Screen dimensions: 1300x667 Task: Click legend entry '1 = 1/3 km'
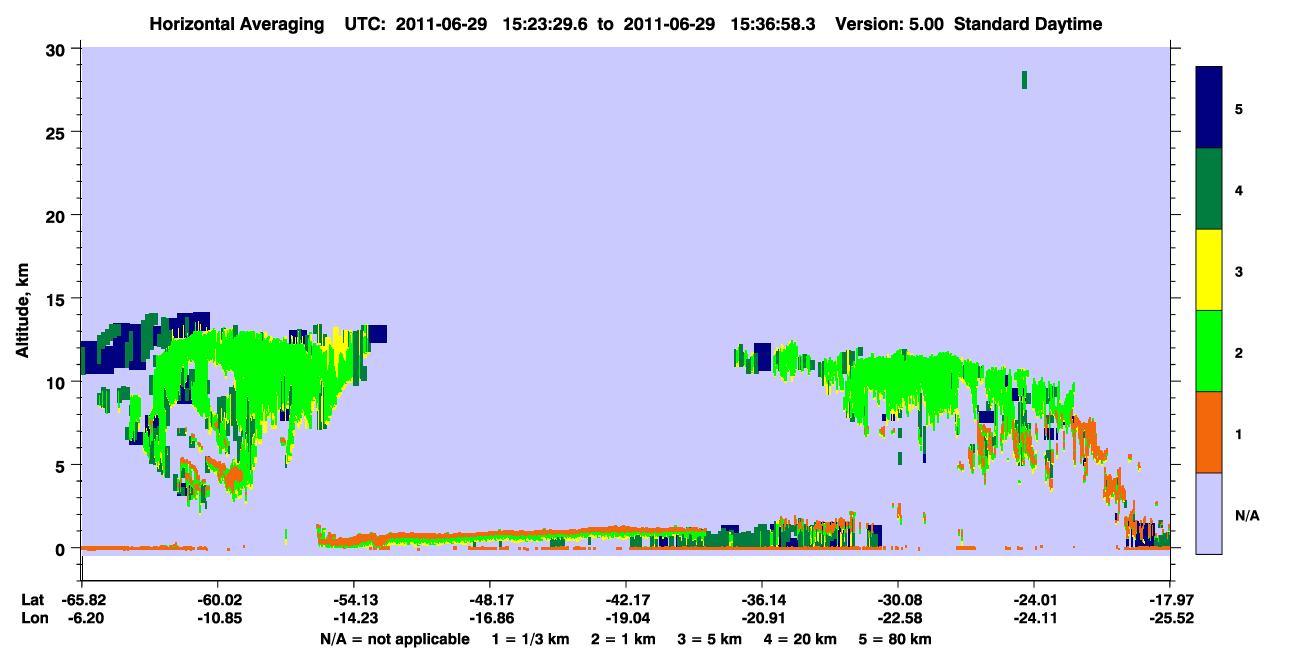point(530,639)
